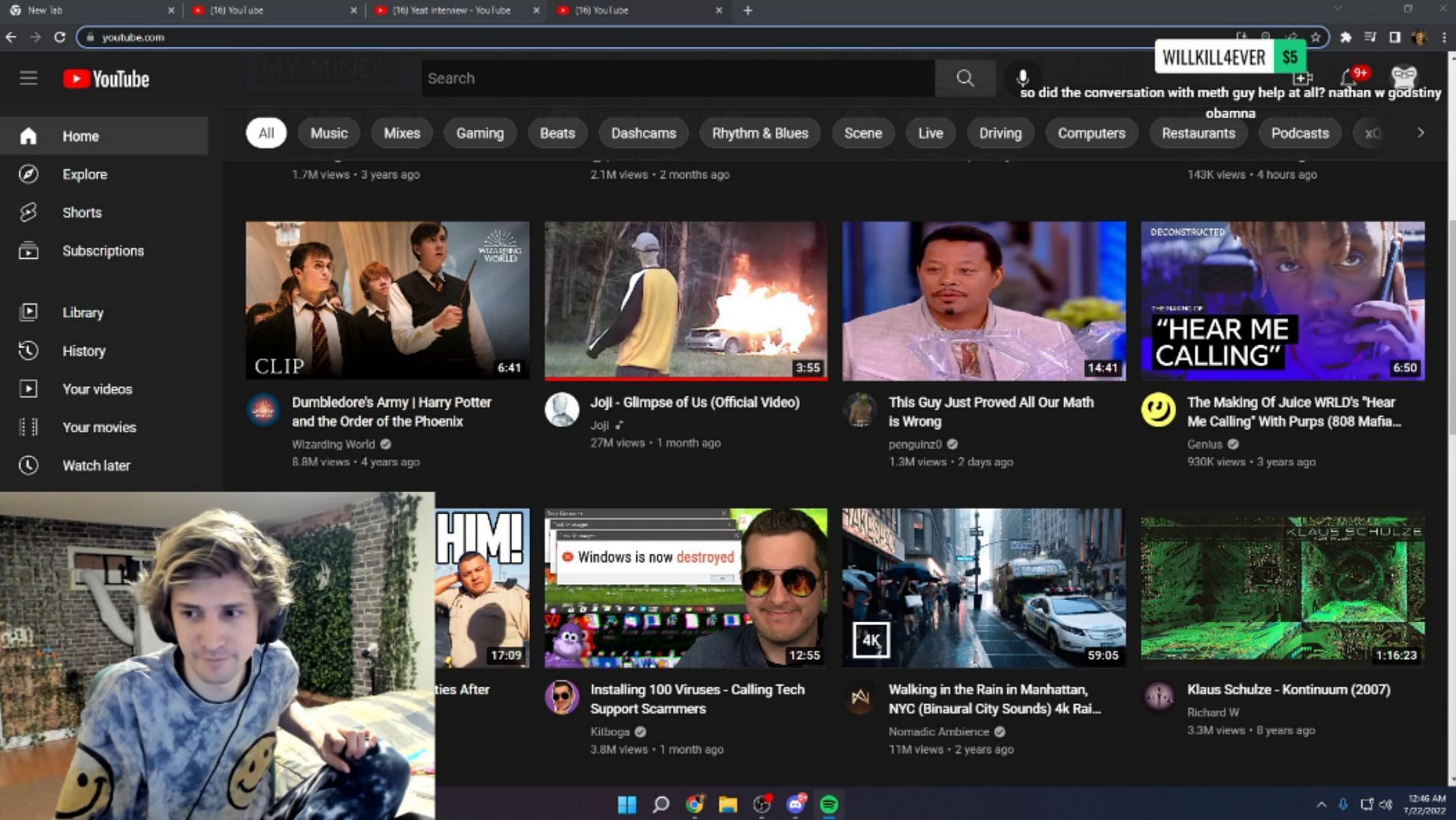Click the search magnifier button
Screen dimensions: 1456x820
pyautogui.click(x=965, y=78)
